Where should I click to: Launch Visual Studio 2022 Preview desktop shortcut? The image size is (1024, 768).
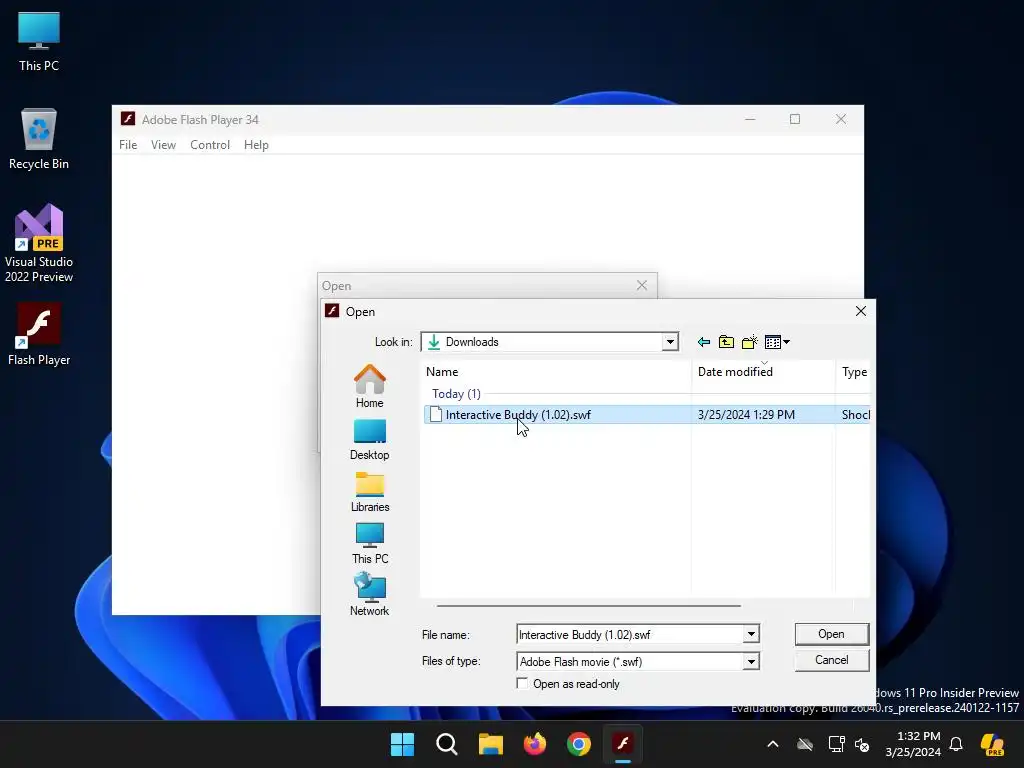click(x=39, y=244)
